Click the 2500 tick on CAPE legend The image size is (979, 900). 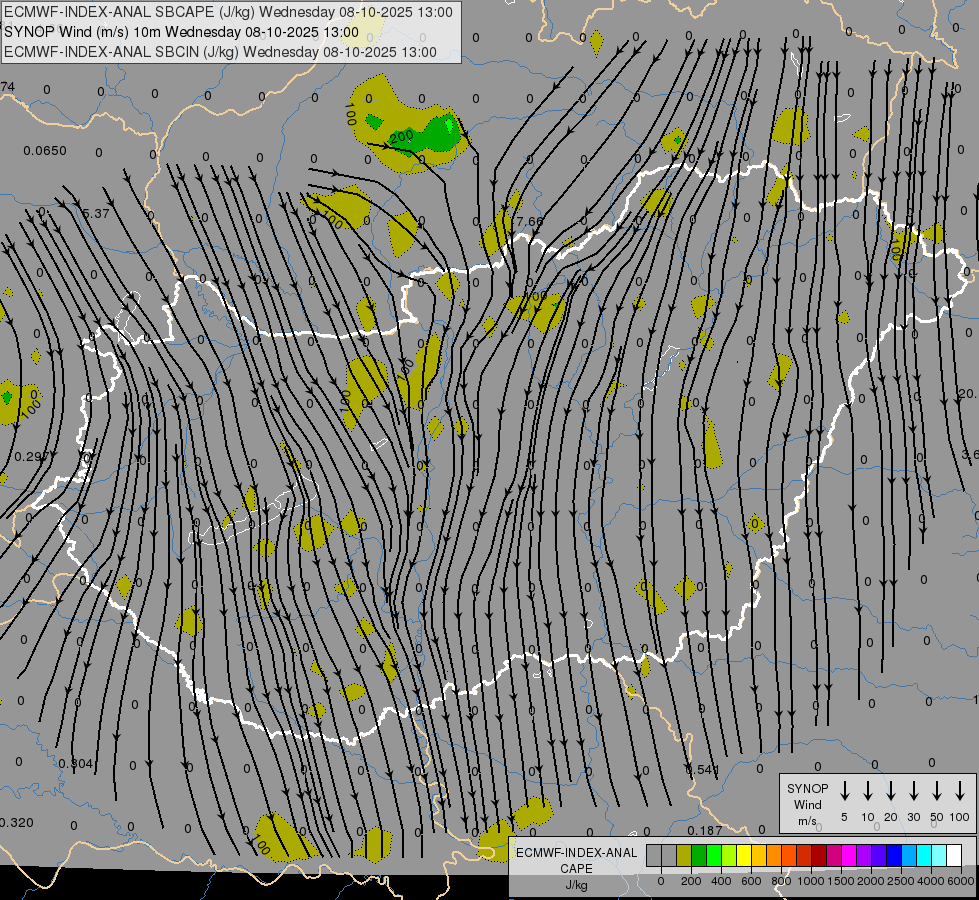point(901,881)
